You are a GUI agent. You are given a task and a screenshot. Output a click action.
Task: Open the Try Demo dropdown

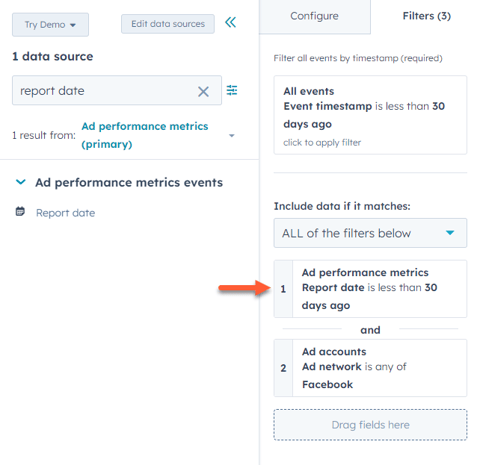click(x=50, y=25)
